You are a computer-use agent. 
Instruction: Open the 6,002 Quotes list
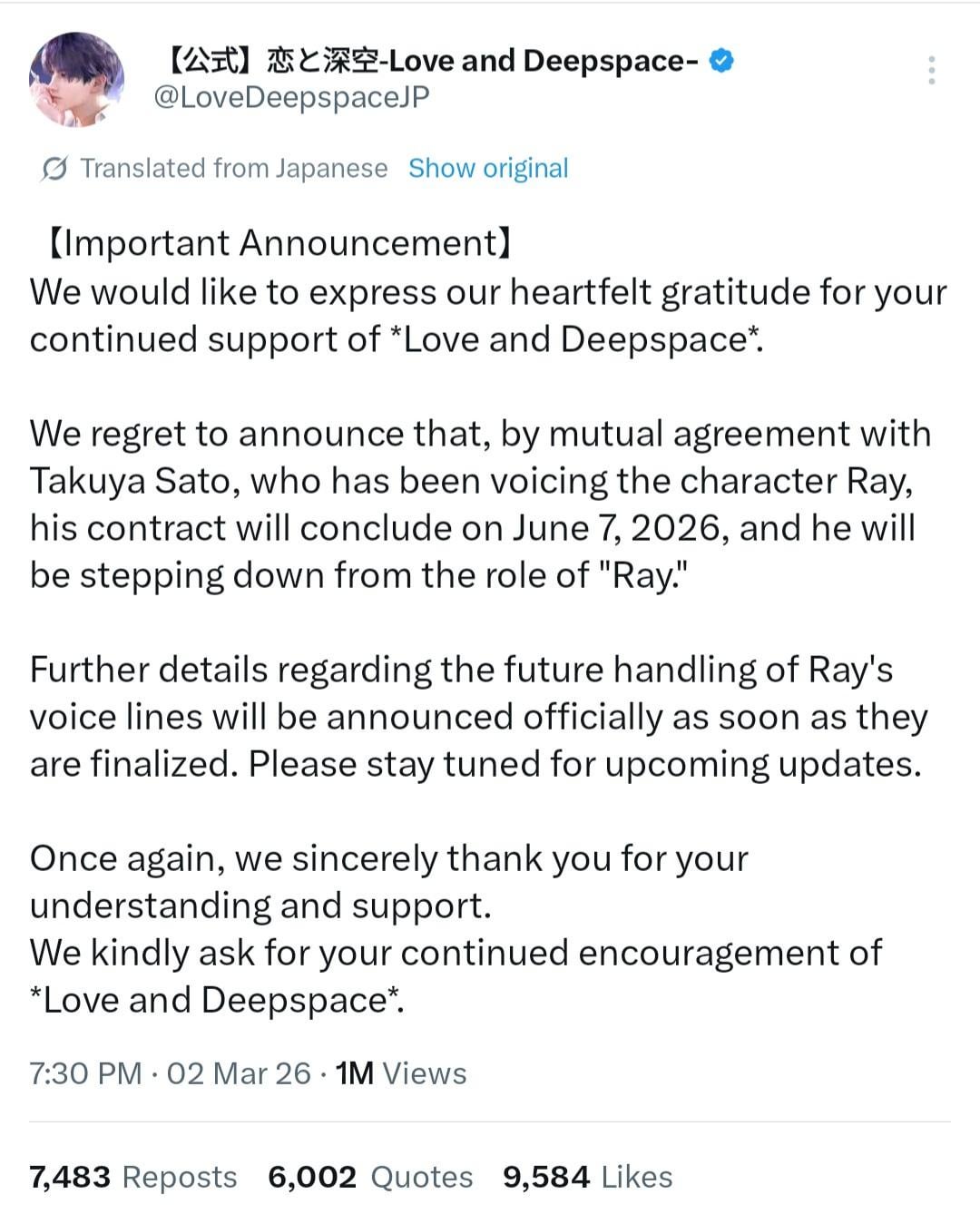[370, 1177]
